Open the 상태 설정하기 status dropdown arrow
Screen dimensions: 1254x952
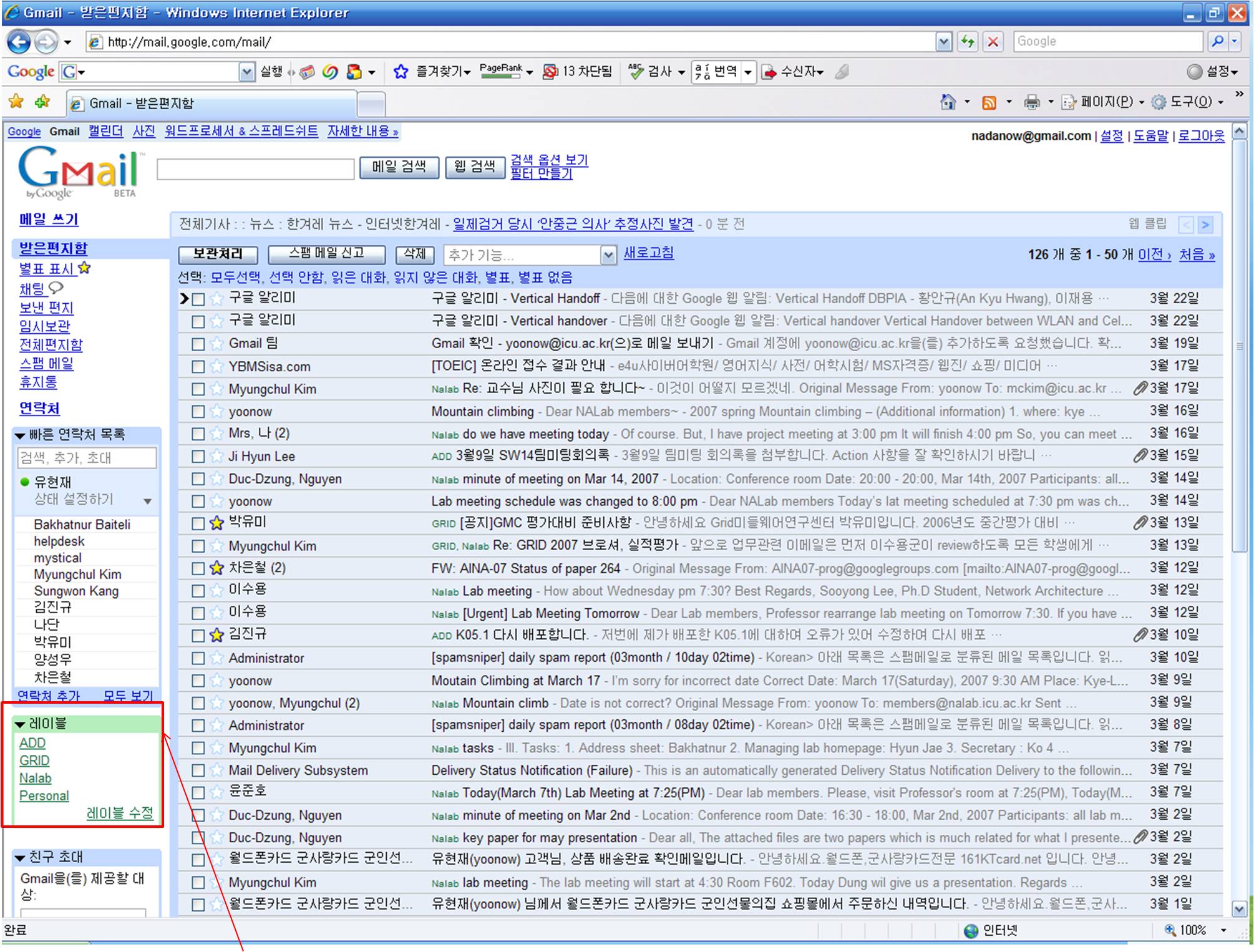pyautogui.click(x=147, y=501)
